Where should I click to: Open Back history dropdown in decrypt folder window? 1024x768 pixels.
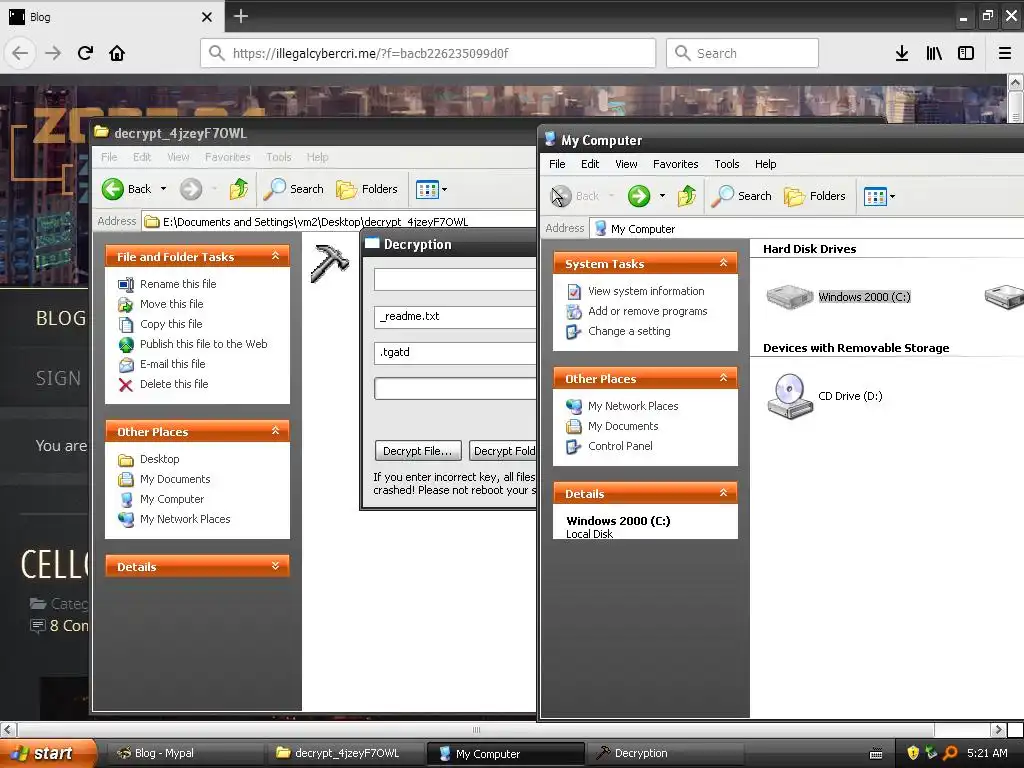pos(163,189)
